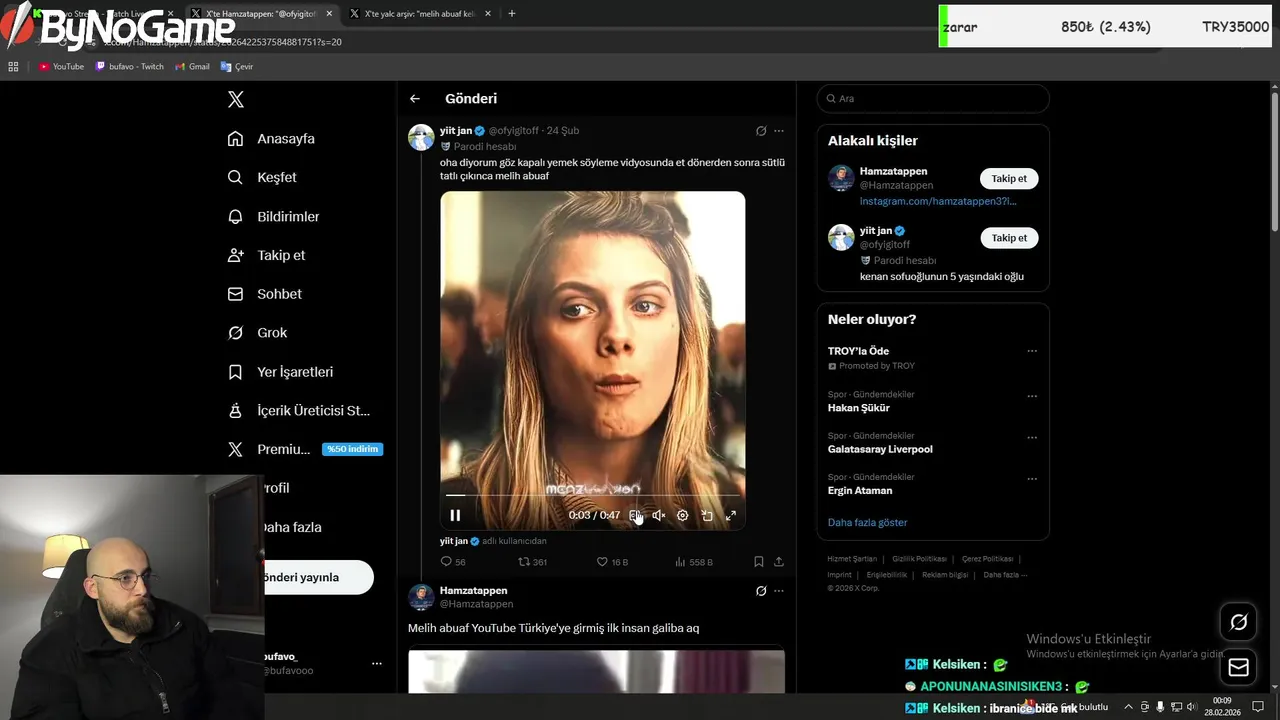The image size is (1280, 720).
Task: Click Grok icon on yiit jan's post
Action: 761,131
